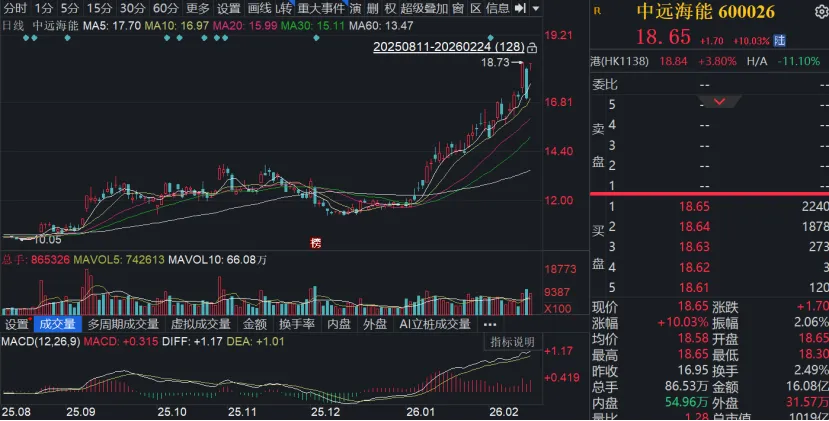The width and height of the screenshot is (829, 421).
Task: Select the 换手率 indicator tab
Action: click(297, 324)
